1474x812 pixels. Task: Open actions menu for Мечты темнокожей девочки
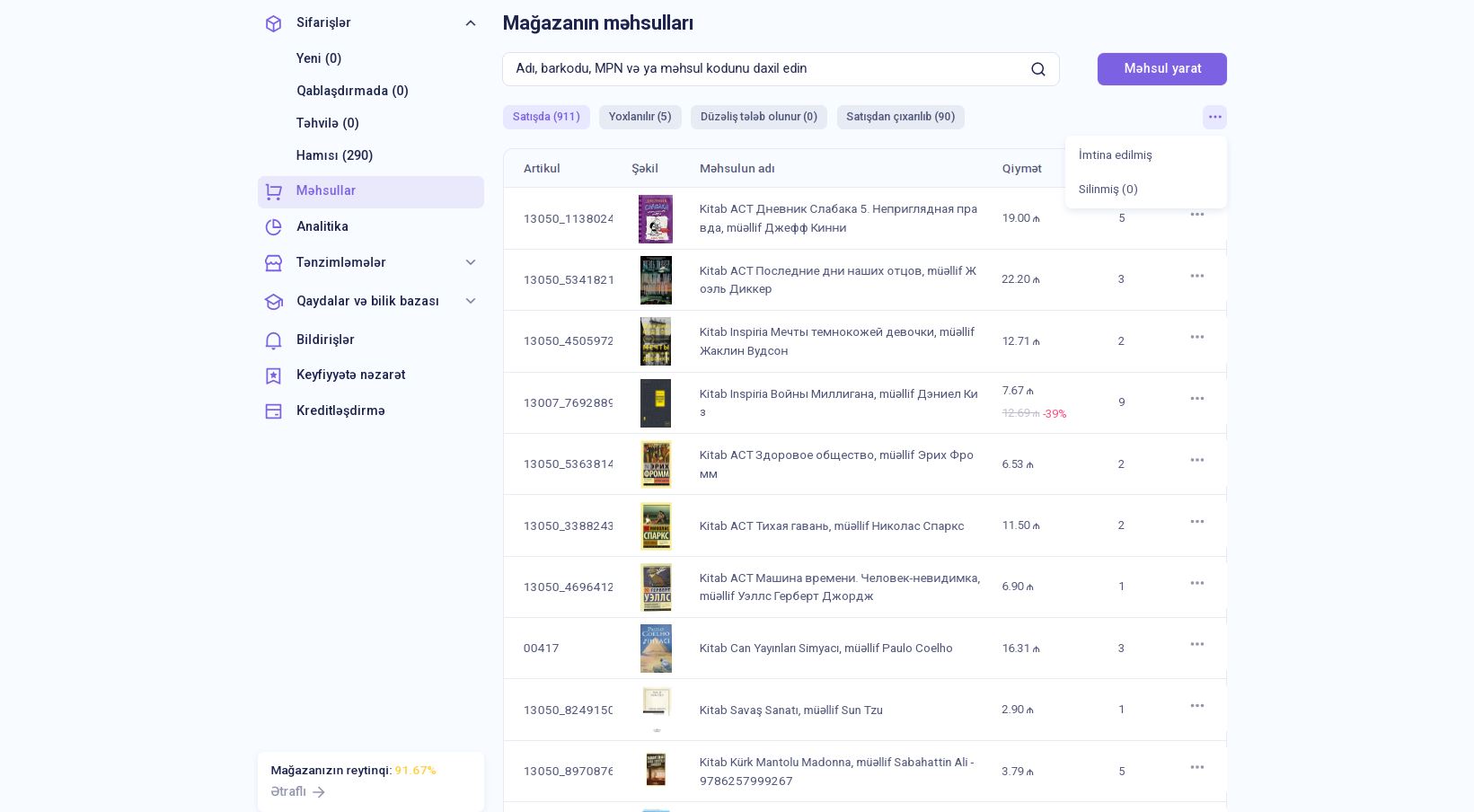point(1197,337)
